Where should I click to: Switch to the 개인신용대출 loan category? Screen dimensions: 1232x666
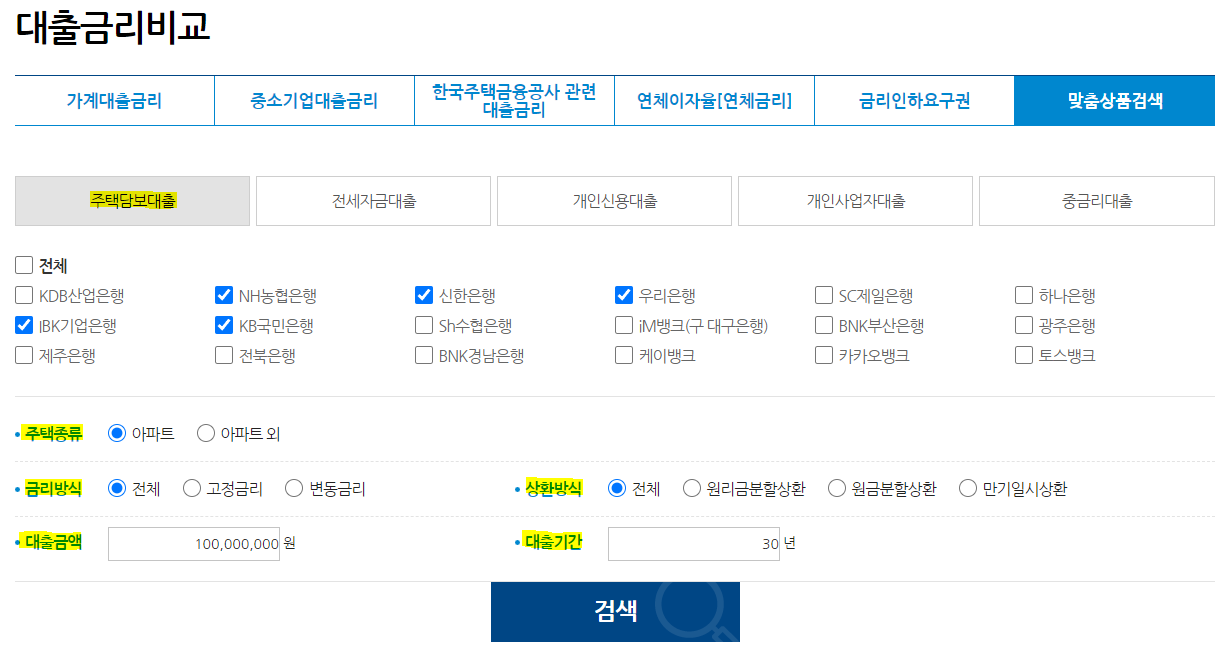[x=614, y=201]
